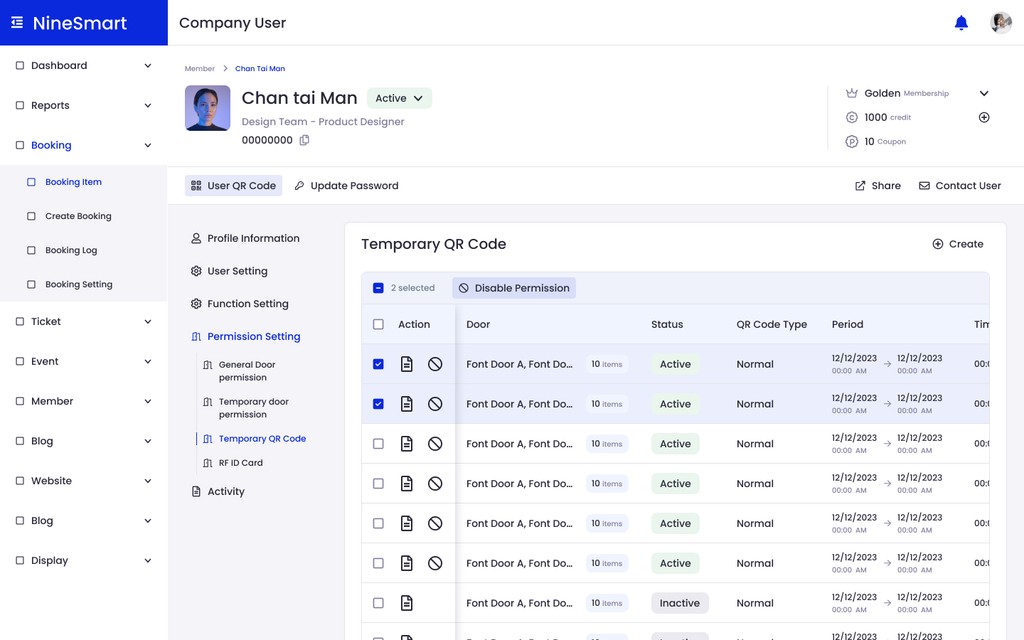Image resolution: width=1024 pixels, height=640 pixels.
Task: Open RF ID Card permission section
Action: pos(240,463)
